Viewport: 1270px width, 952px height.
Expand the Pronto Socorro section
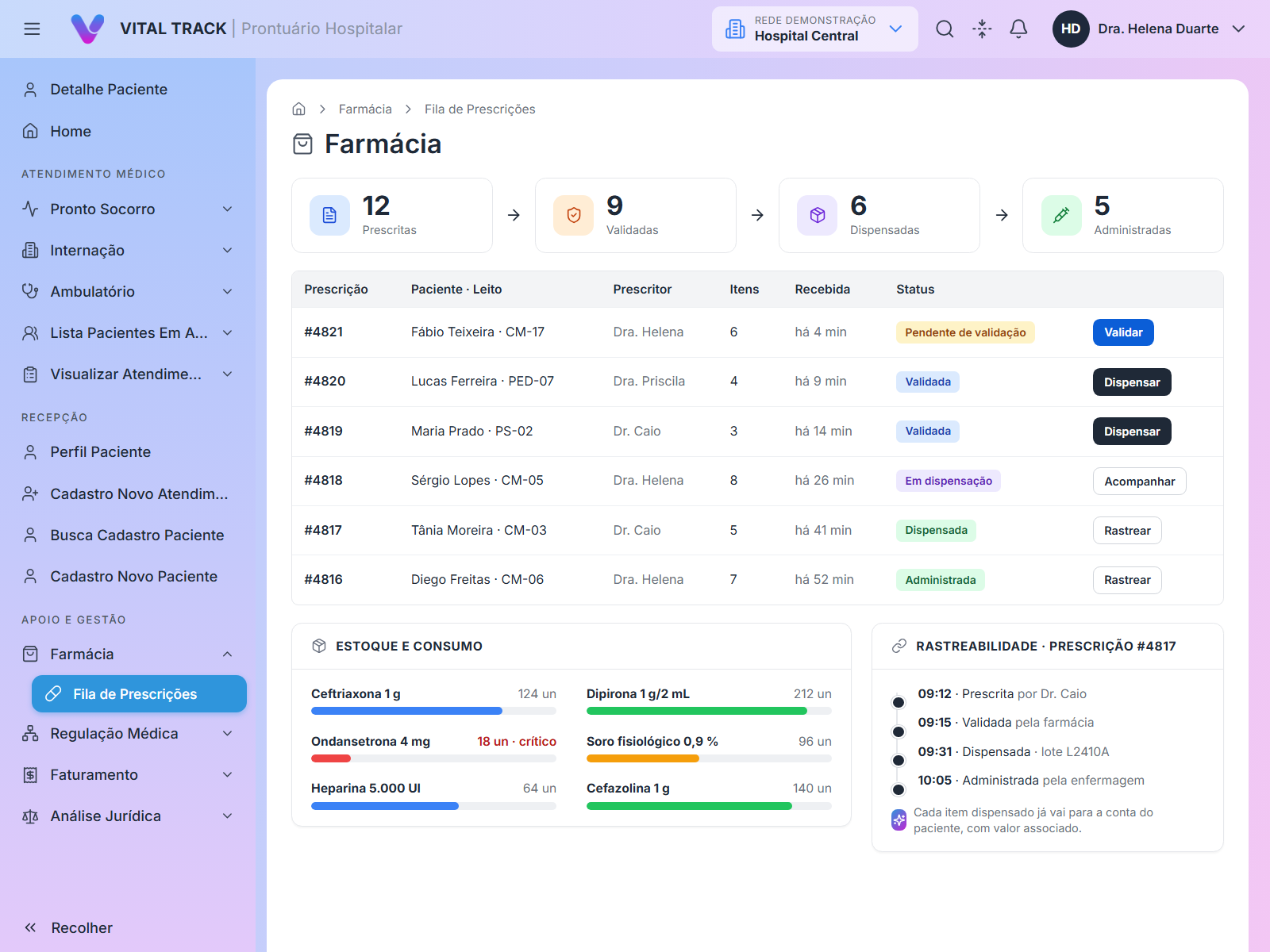point(128,209)
